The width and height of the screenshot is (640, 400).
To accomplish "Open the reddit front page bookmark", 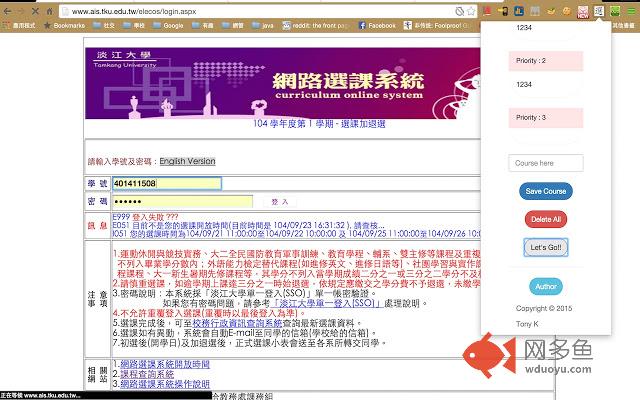I will (316, 25).
